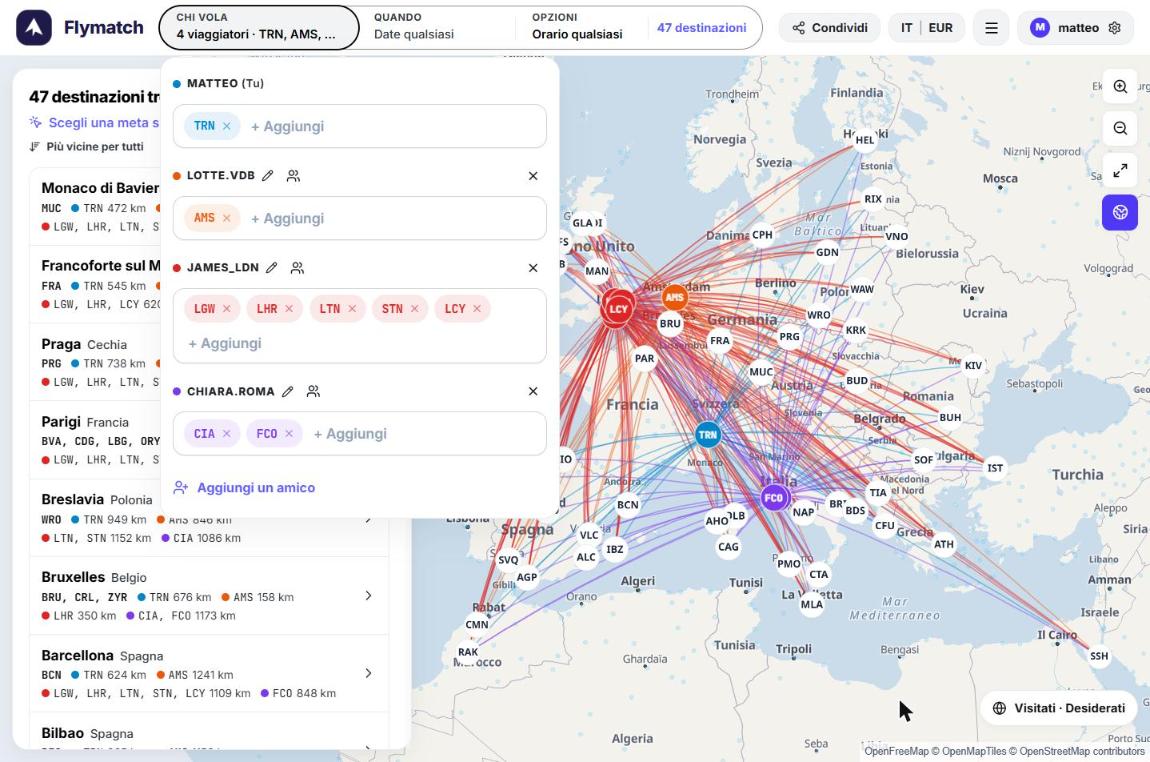
Task: Remove traveler LOTTE.VDB
Action: click(533, 175)
